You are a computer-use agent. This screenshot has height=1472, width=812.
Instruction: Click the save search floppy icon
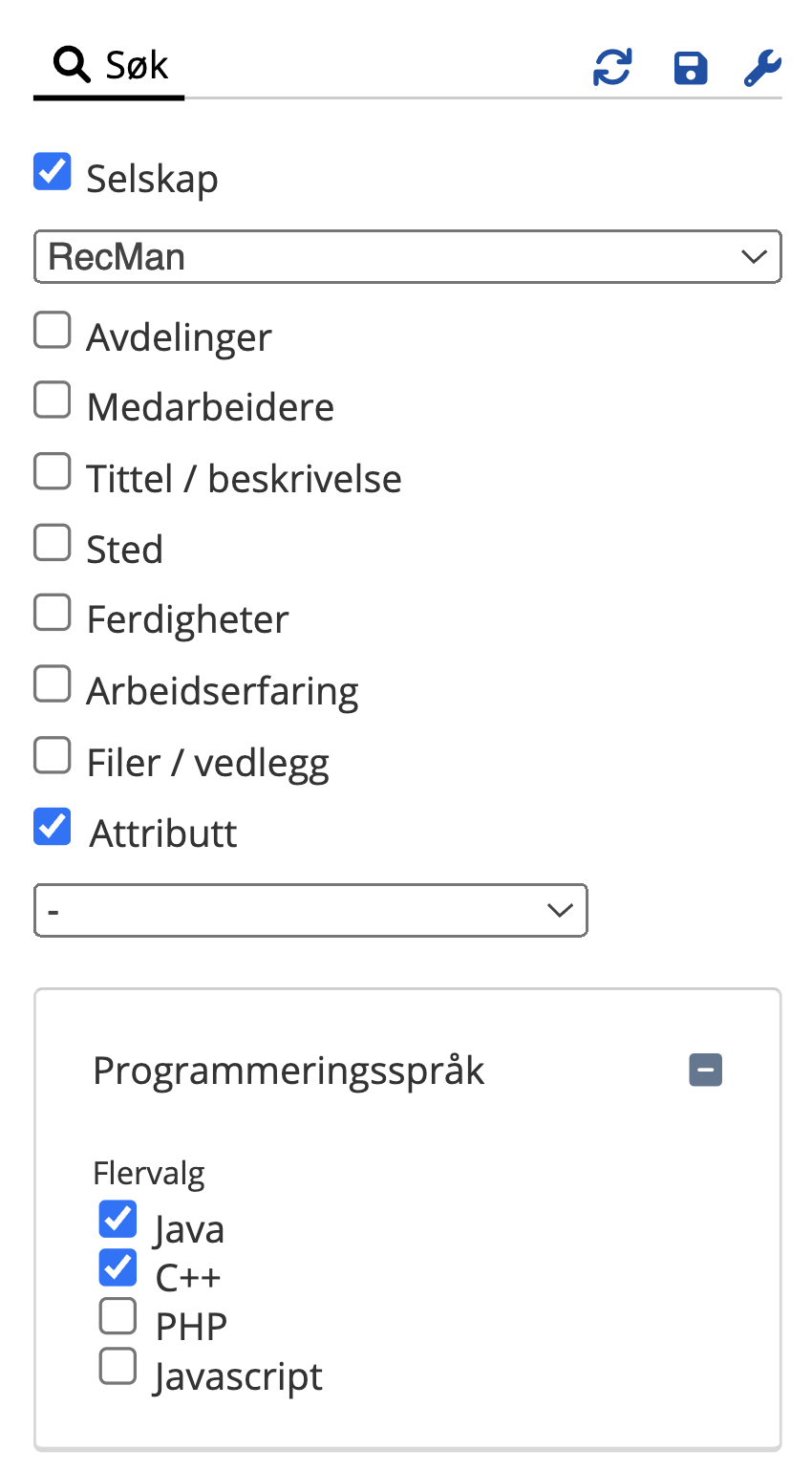pos(690,68)
